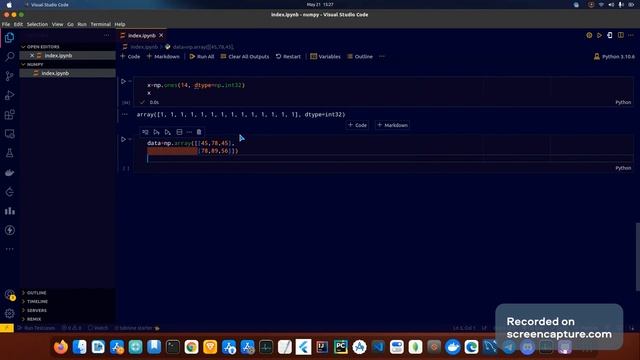Open run options arrow beside second cell
Viewport: 640px width, 360px height.
click(130, 139)
